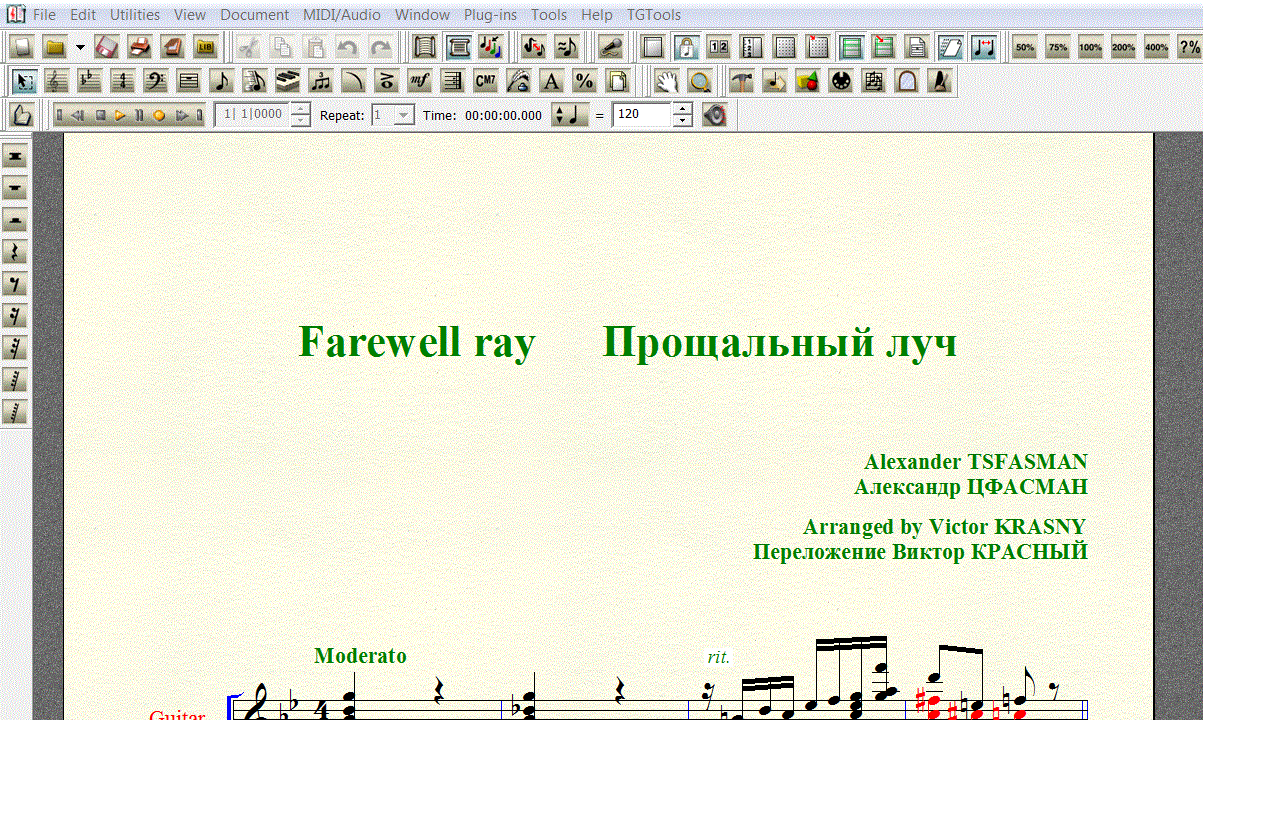Select the Speedy Entry tool
Viewport: 1274px width, 817px height.
pyautogui.click(x=254, y=81)
